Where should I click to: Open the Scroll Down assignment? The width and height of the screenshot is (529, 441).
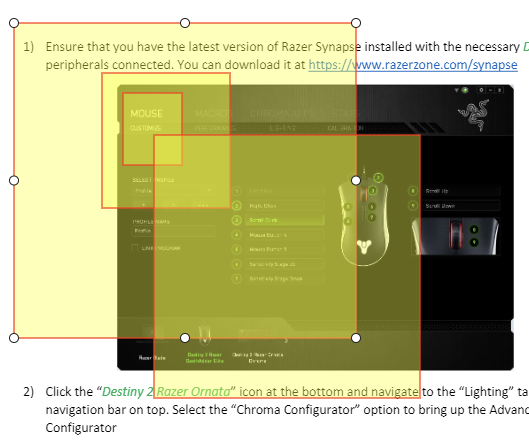tap(461, 205)
